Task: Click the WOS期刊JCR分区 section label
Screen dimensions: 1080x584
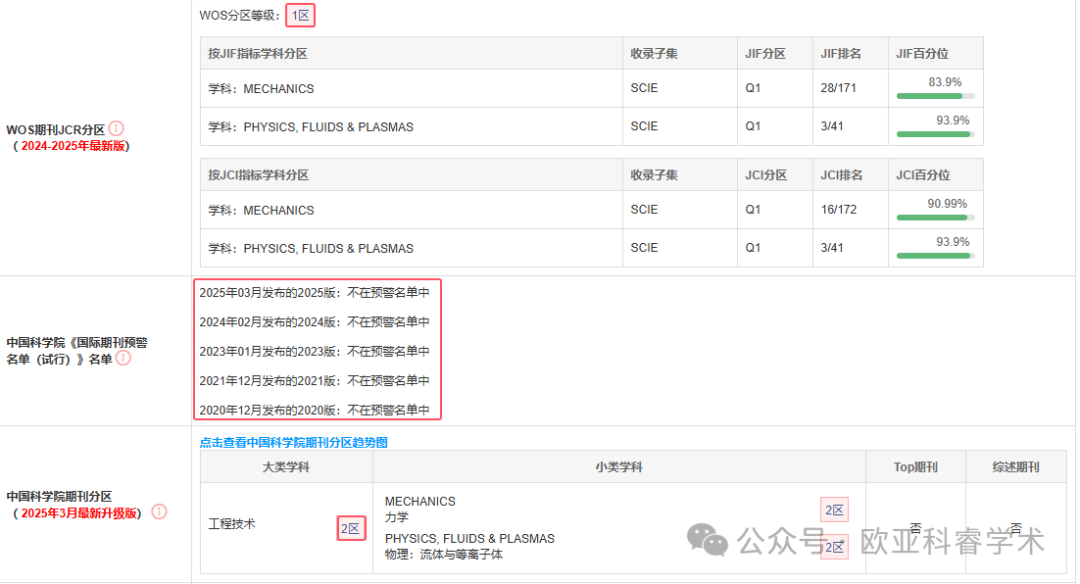Action: 56,129
